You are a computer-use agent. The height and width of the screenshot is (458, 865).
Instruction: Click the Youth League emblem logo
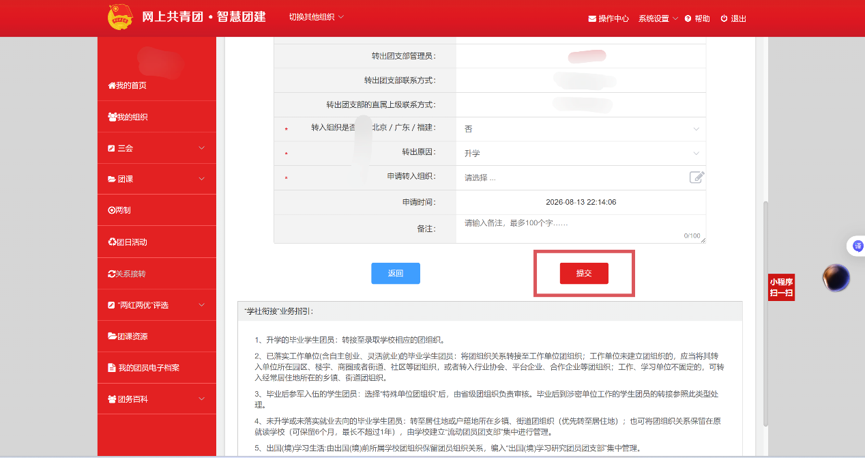(120, 17)
